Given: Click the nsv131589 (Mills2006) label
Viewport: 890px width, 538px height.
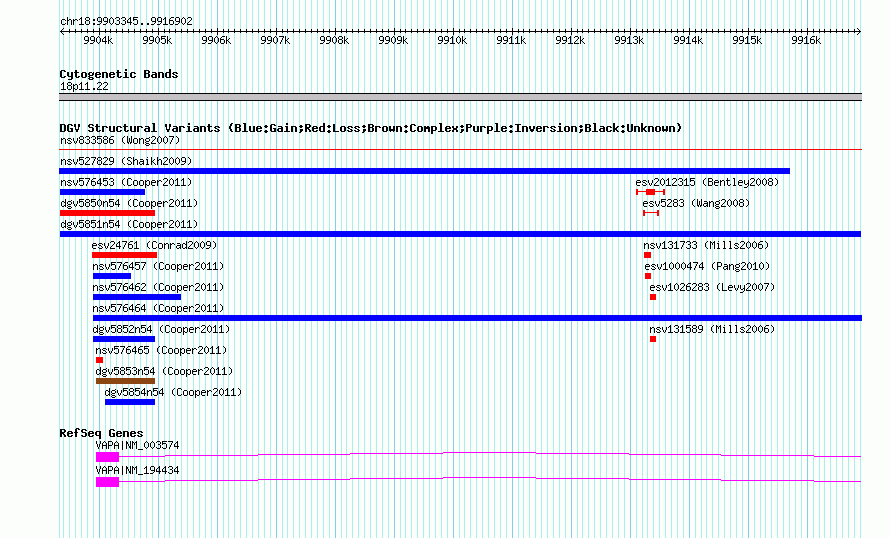Looking at the screenshot, I should 712,329.
